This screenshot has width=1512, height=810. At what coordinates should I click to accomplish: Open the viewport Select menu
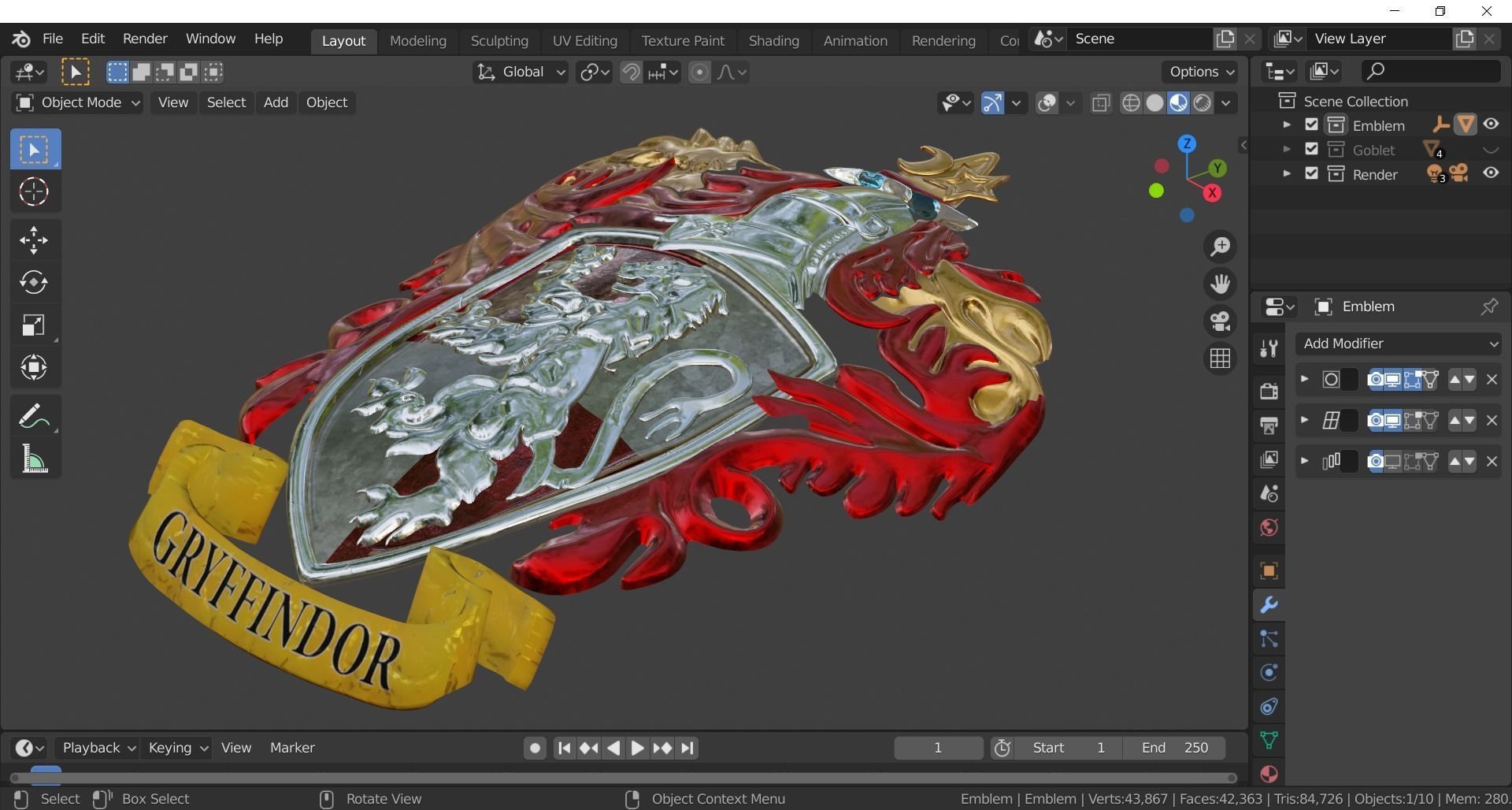tap(226, 102)
